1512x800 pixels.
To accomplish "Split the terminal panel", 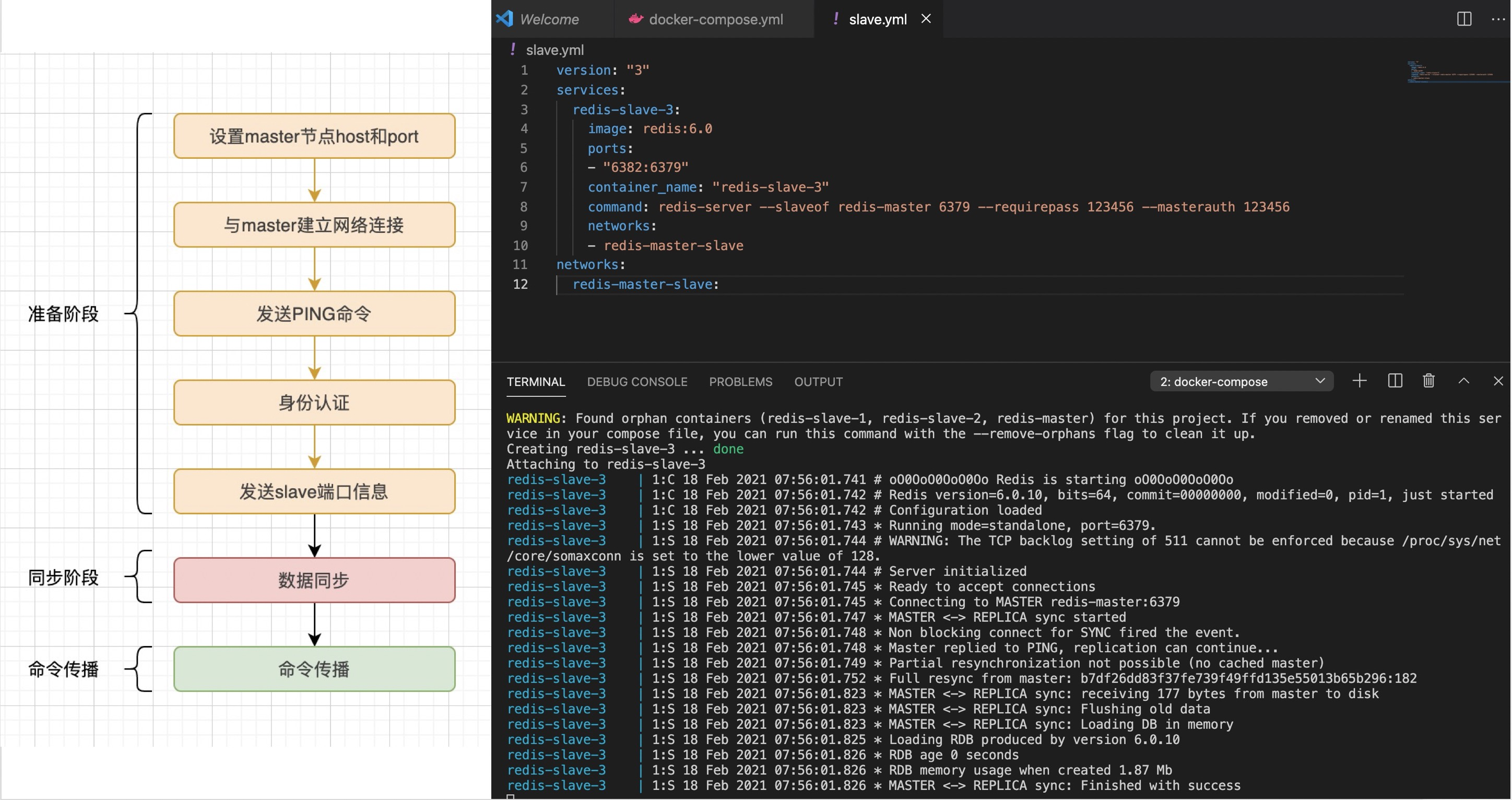I will point(1395,381).
